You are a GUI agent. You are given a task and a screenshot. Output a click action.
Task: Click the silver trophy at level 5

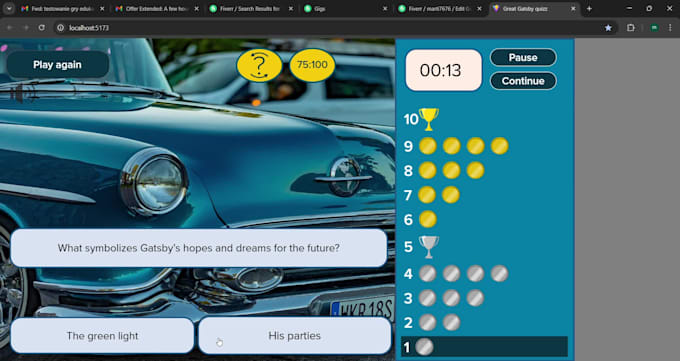tap(428, 247)
